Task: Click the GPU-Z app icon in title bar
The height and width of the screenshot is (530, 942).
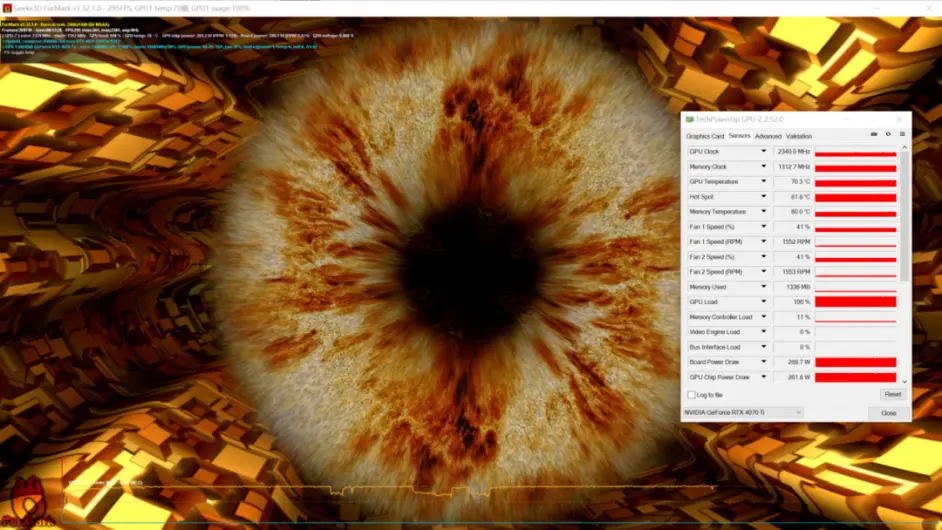Action: tap(688, 119)
